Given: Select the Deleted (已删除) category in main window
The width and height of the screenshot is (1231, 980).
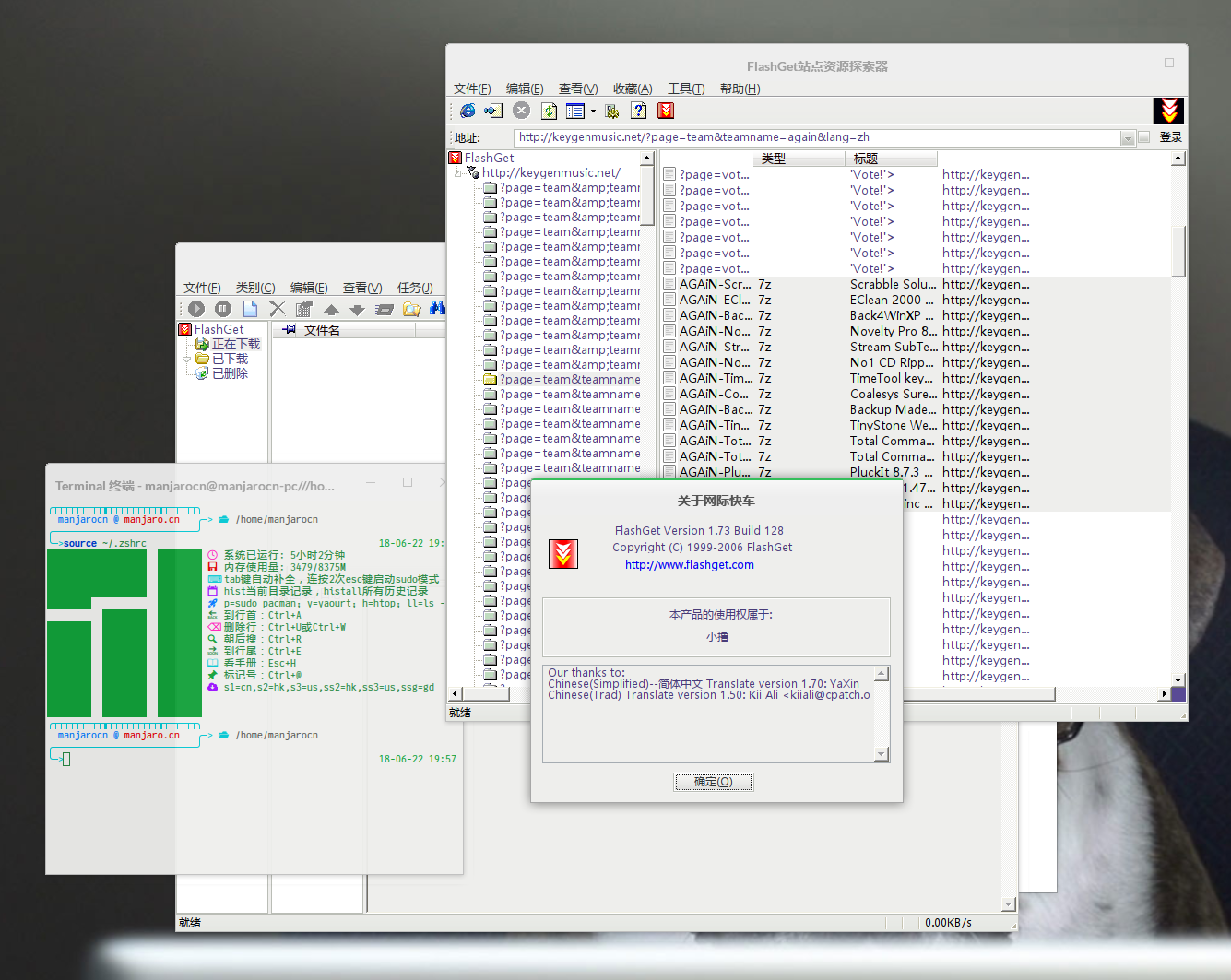Looking at the screenshot, I should tap(230, 373).
